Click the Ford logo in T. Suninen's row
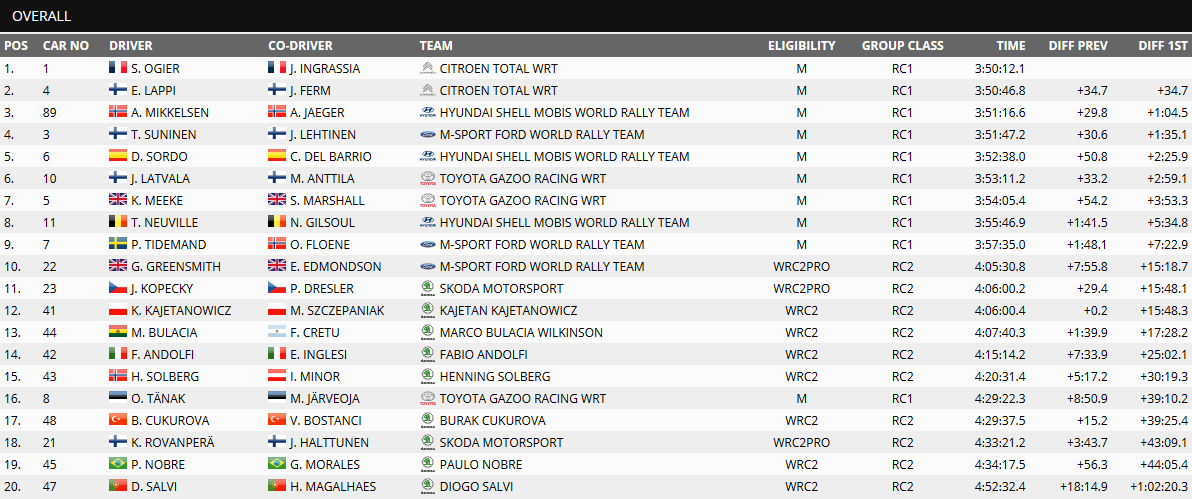Image resolution: width=1192 pixels, height=499 pixels. tap(427, 135)
